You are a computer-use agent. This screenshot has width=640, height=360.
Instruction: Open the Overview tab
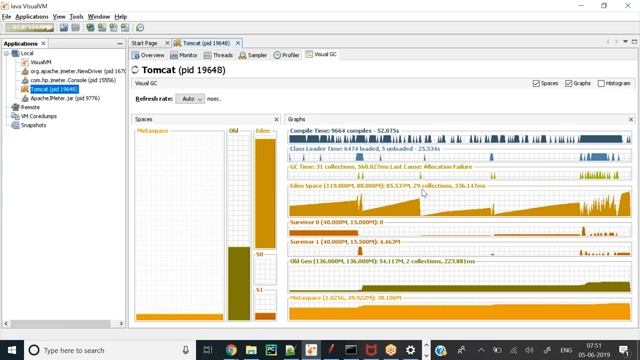148,55
